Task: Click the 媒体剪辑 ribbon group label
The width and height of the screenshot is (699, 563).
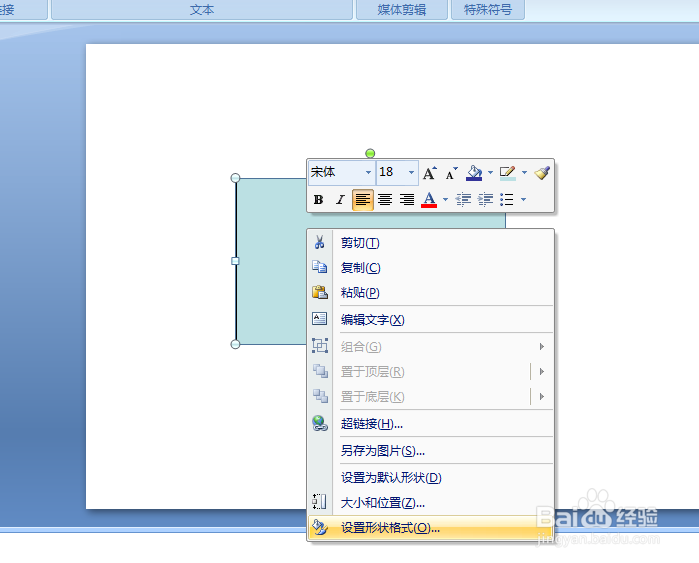Action: (402, 9)
